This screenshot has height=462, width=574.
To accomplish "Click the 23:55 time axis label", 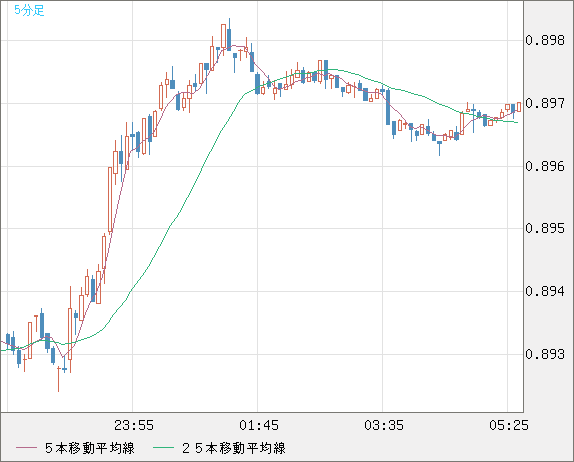I will click(134, 425).
